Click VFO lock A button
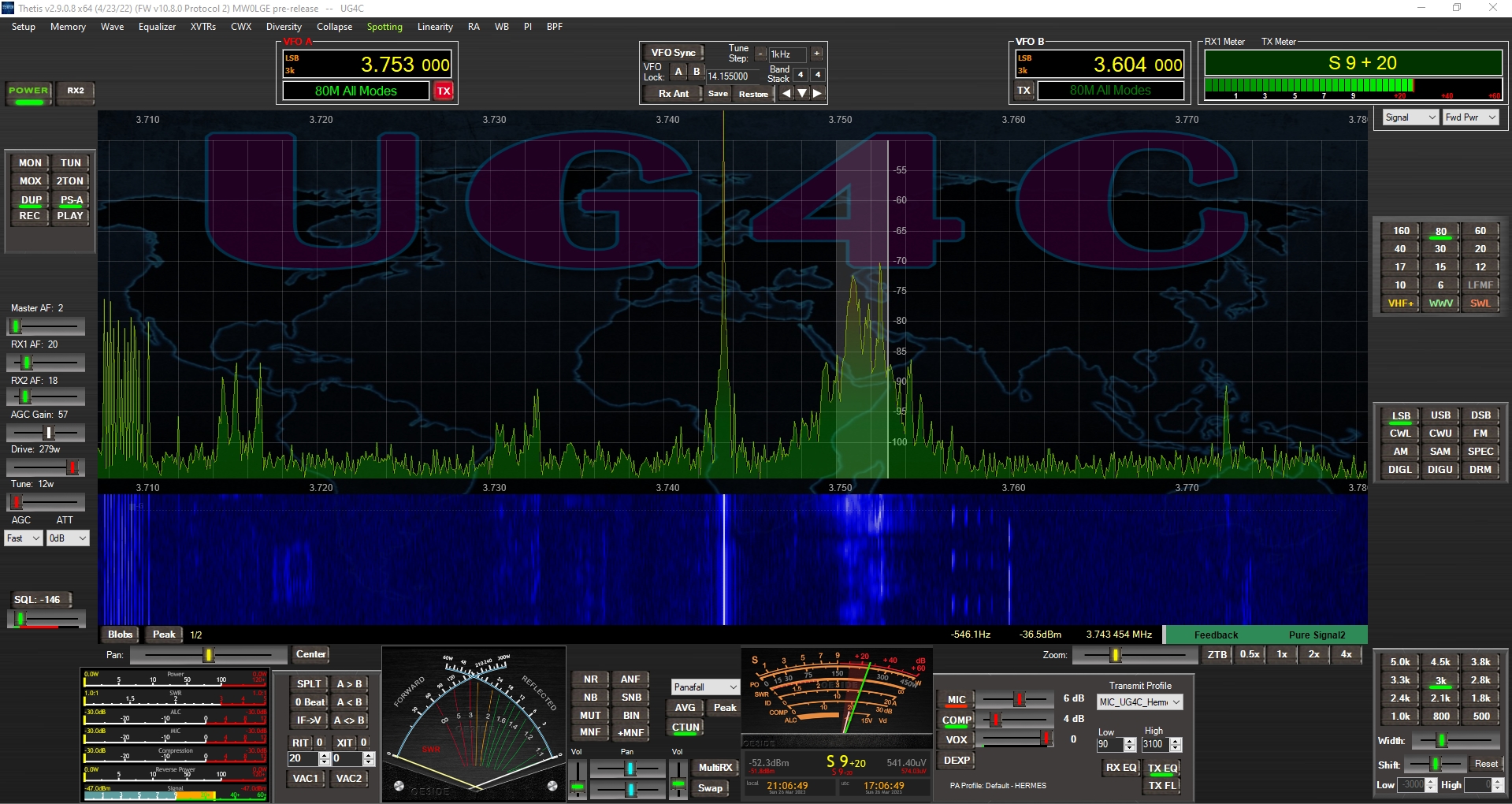This screenshot has height=804, width=1512. [x=678, y=72]
